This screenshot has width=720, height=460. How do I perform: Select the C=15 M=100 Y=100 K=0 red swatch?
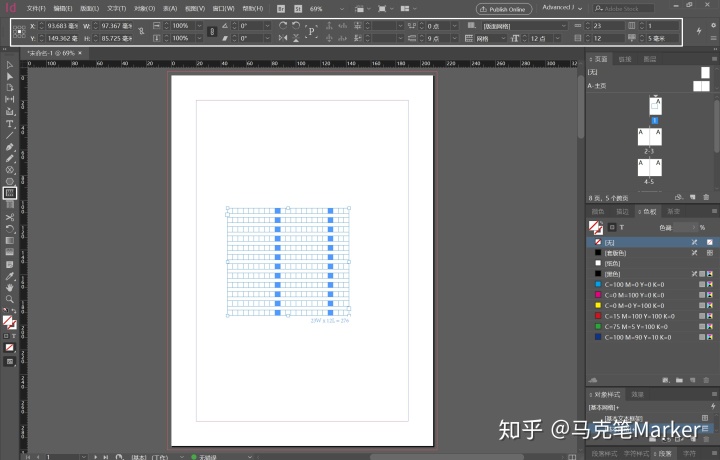[x=648, y=316]
